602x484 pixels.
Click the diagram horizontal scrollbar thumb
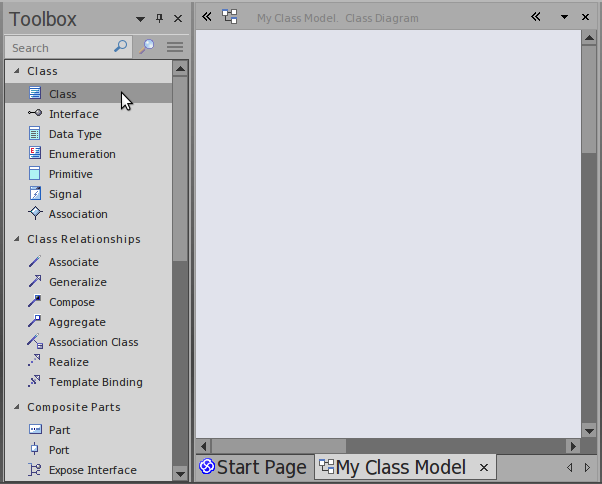[279, 446]
